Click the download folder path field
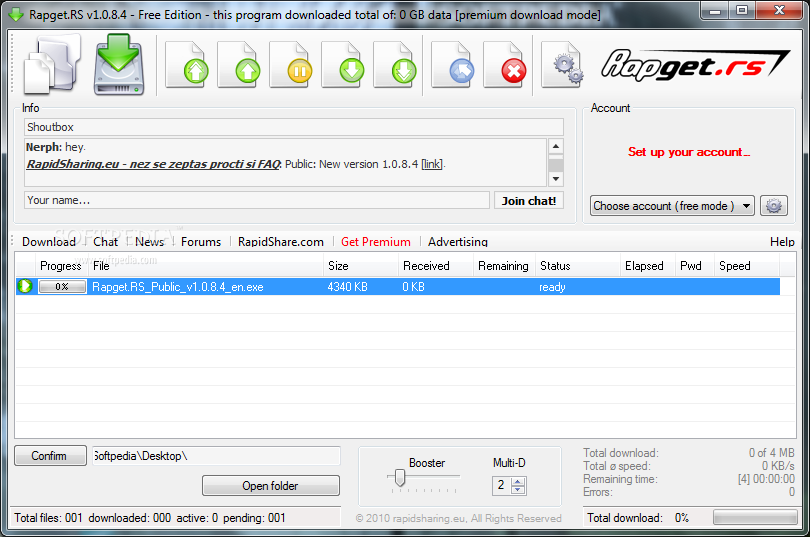The image size is (810, 537). coord(216,456)
